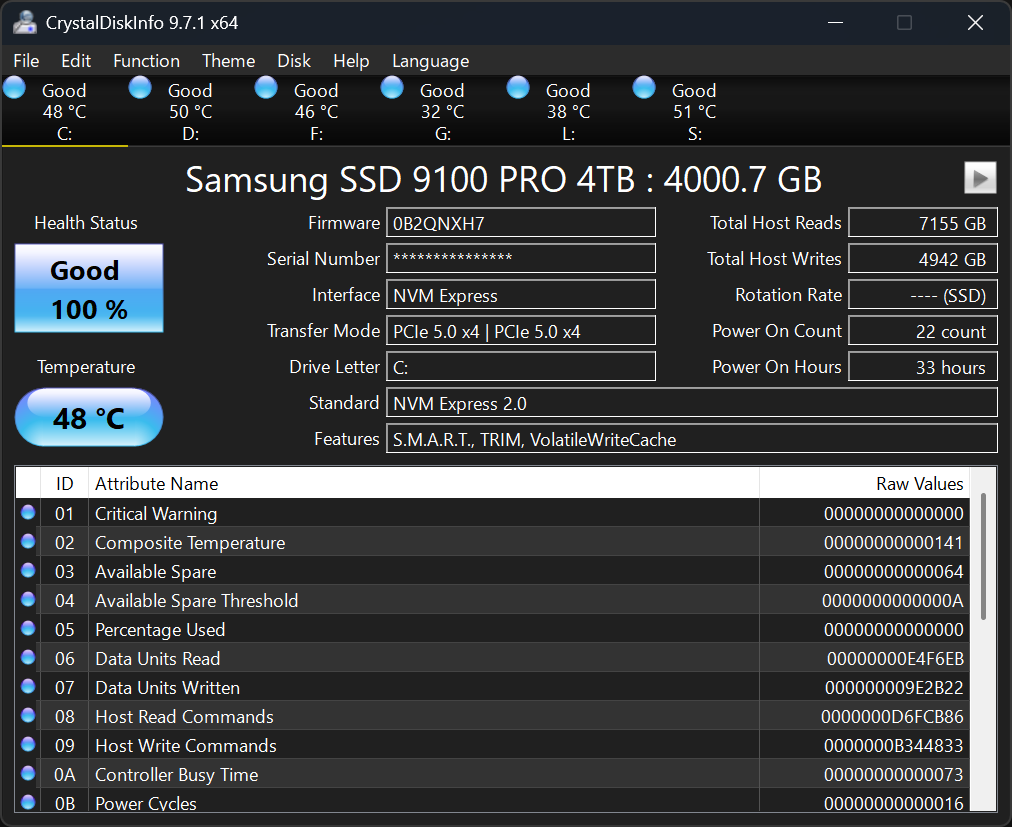Click the Critical Warning status orb
1012x827 pixels.
28,513
